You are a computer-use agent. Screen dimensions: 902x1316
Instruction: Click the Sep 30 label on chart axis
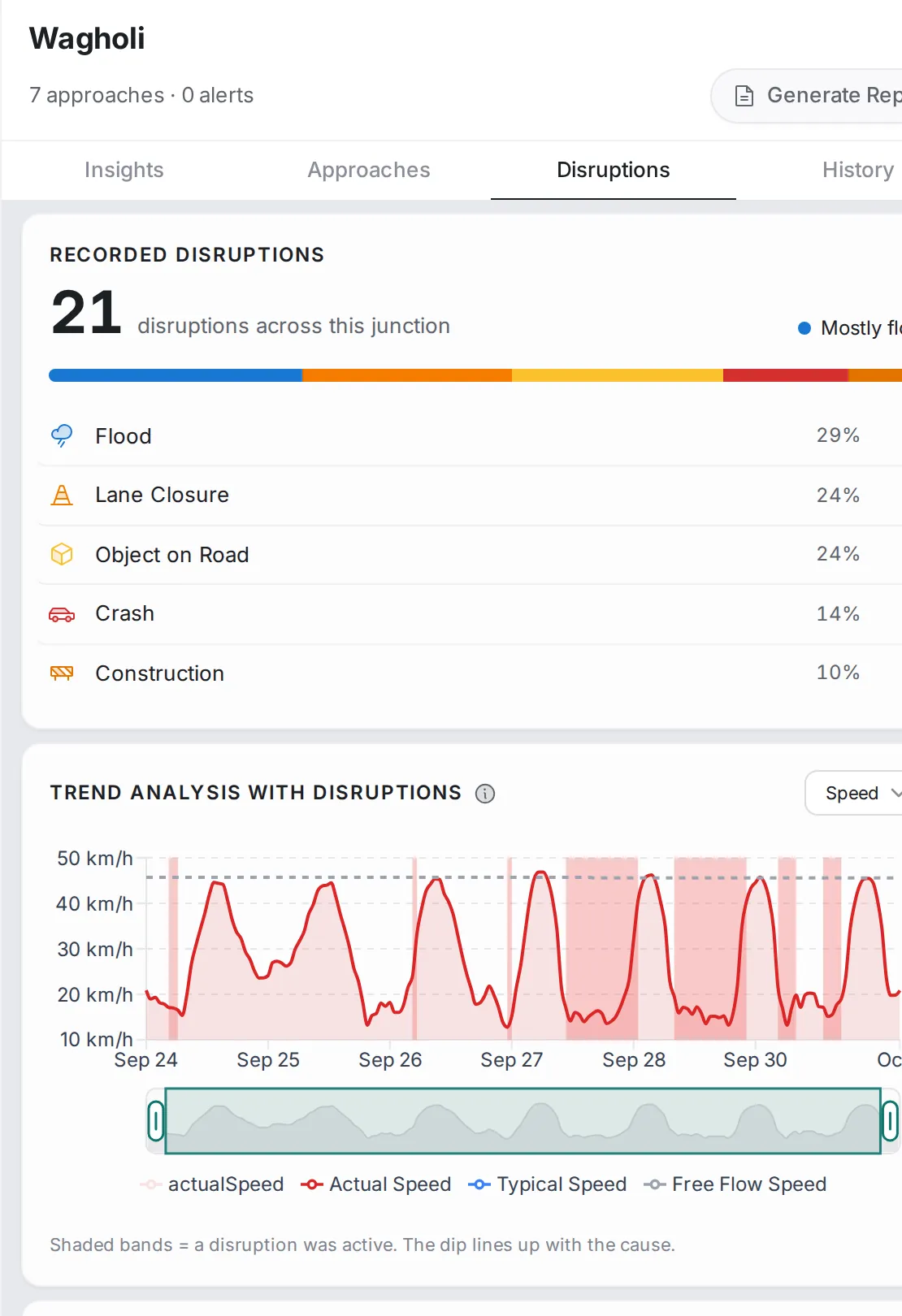755,1060
